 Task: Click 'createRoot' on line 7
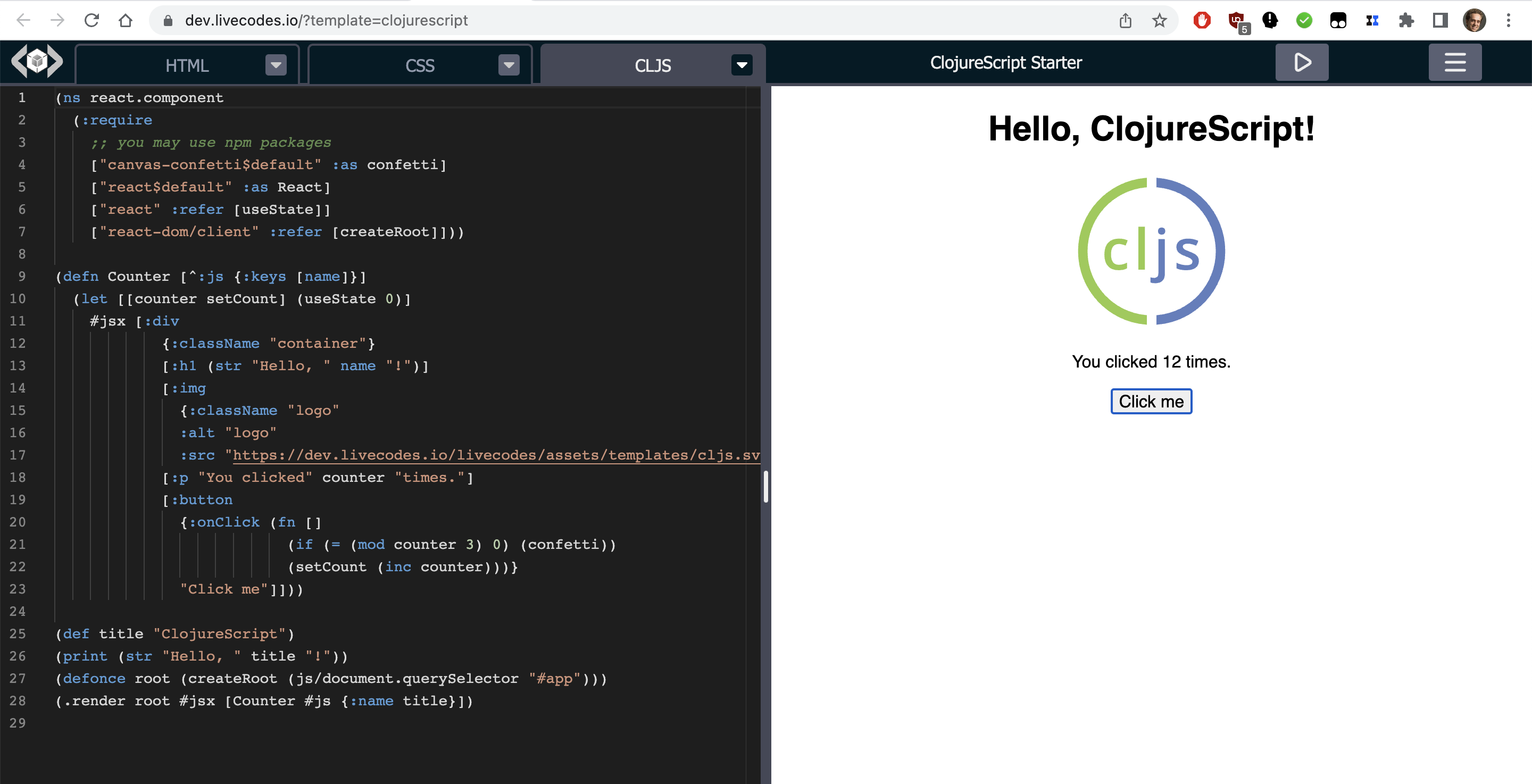[384, 231]
